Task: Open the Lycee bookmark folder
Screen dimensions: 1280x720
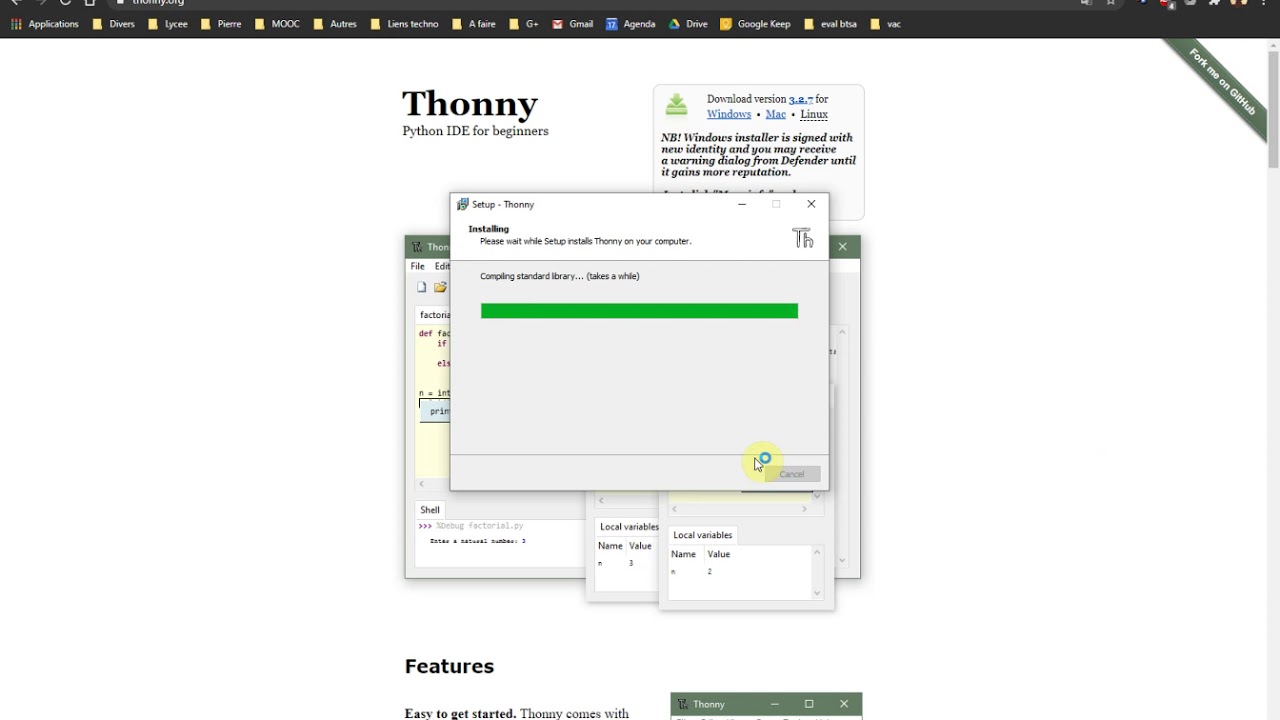Action: [167, 24]
